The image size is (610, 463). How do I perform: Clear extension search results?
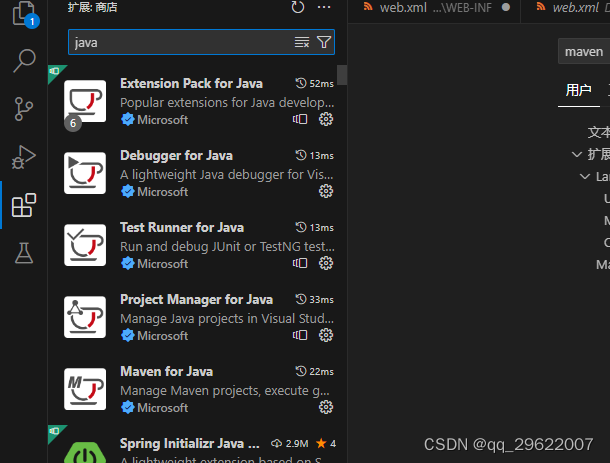pos(302,42)
